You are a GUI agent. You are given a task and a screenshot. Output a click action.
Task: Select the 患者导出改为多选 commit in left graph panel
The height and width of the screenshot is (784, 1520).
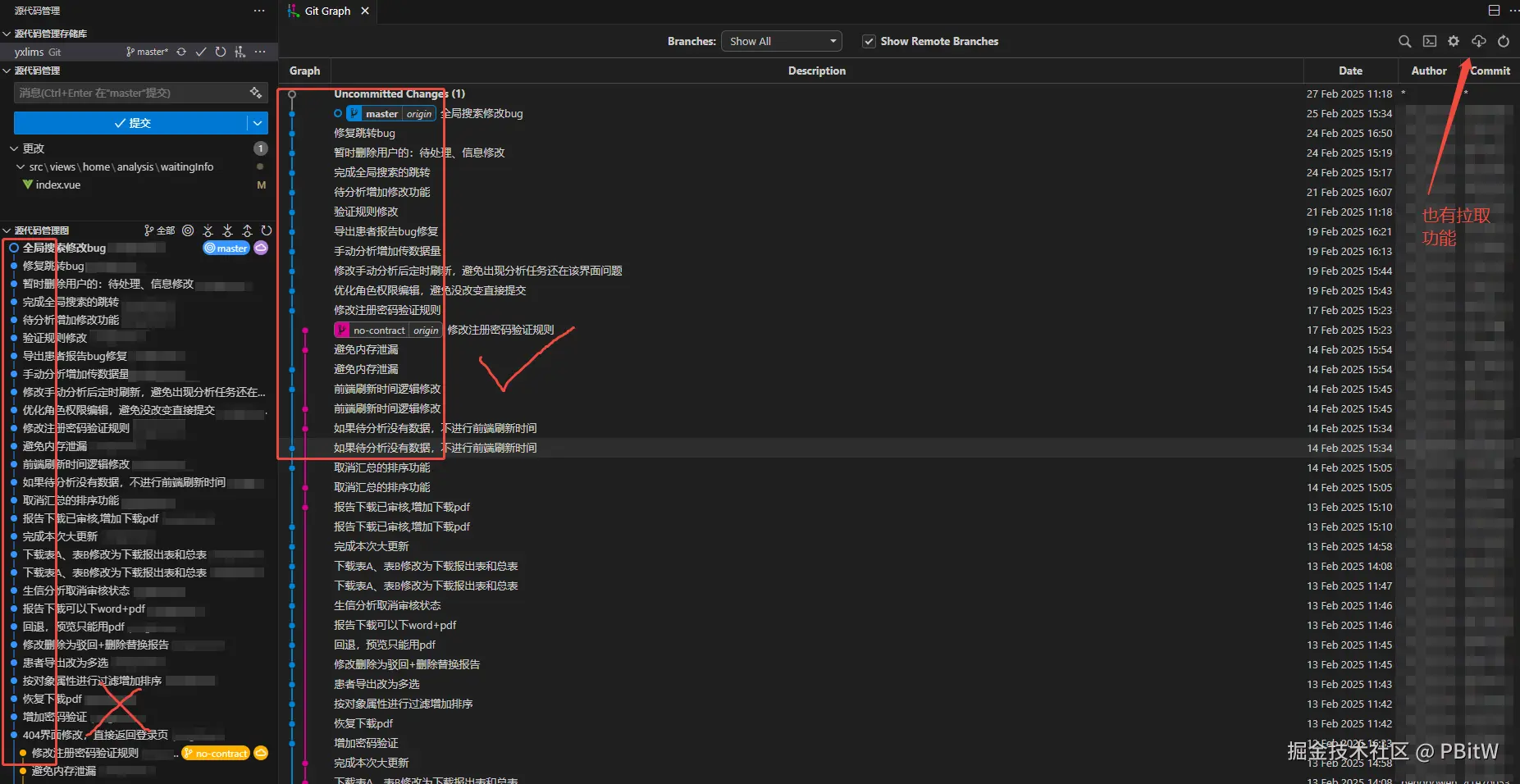tap(66, 663)
